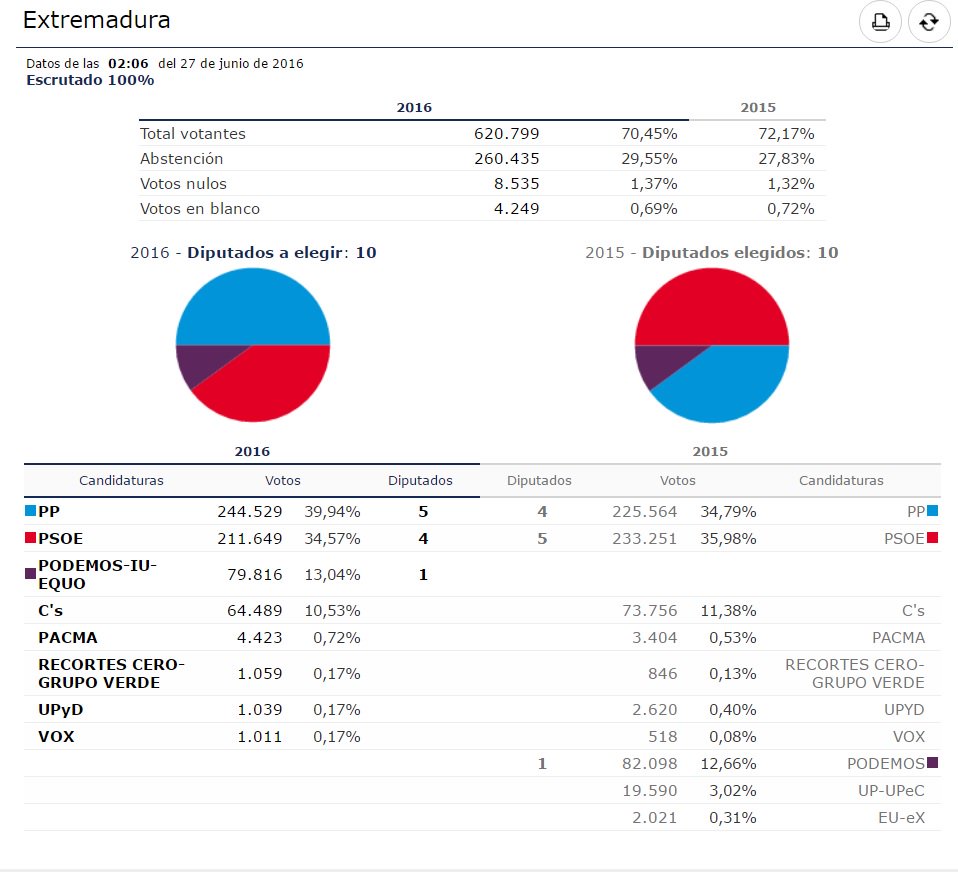Click the 'C's' party name in 2016 column
958x872 pixels.
coord(50,610)
